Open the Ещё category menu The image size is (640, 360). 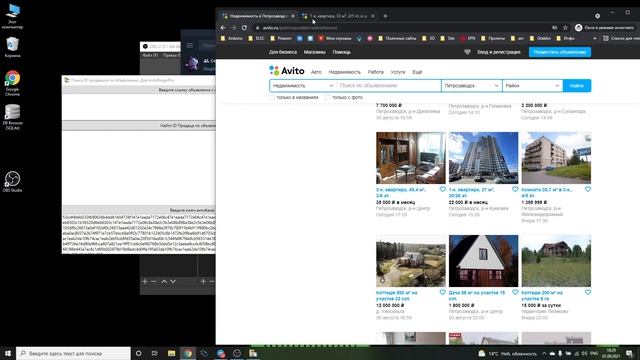(x=417, y=72)
